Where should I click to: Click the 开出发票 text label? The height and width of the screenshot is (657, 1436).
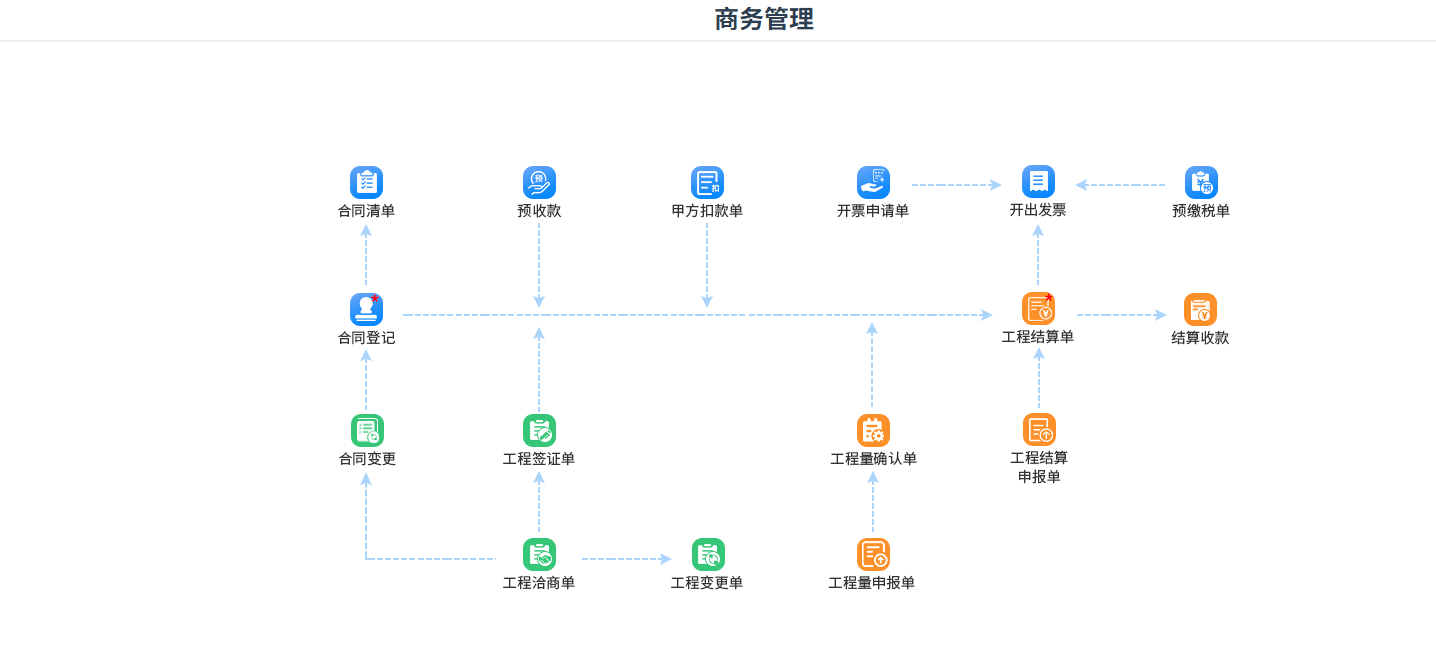pos(1038,210)
